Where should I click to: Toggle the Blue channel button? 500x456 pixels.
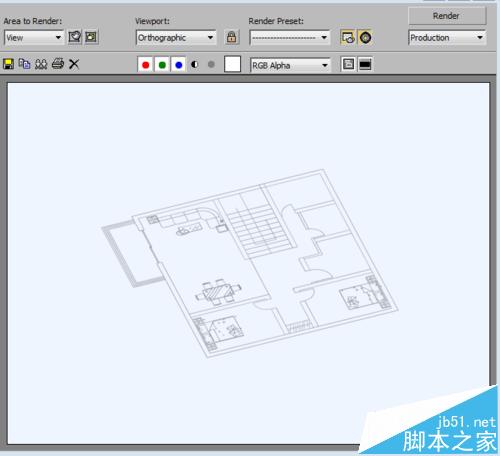(178, 65)
